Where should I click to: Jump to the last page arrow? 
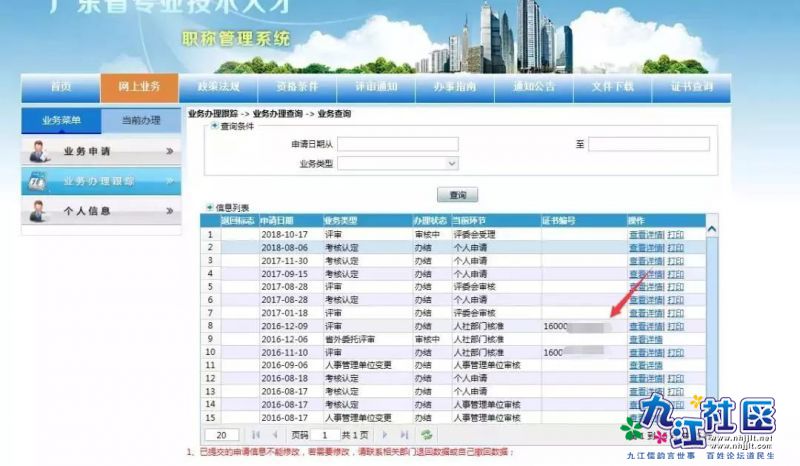[x=404, y=435]
